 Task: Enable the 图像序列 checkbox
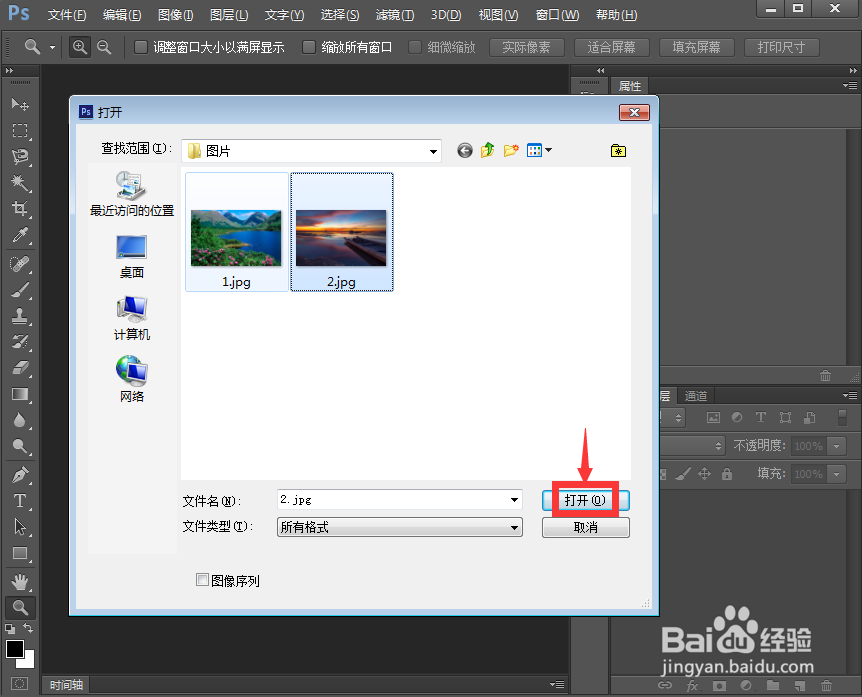pyautogui.click(x=203, y=580)
